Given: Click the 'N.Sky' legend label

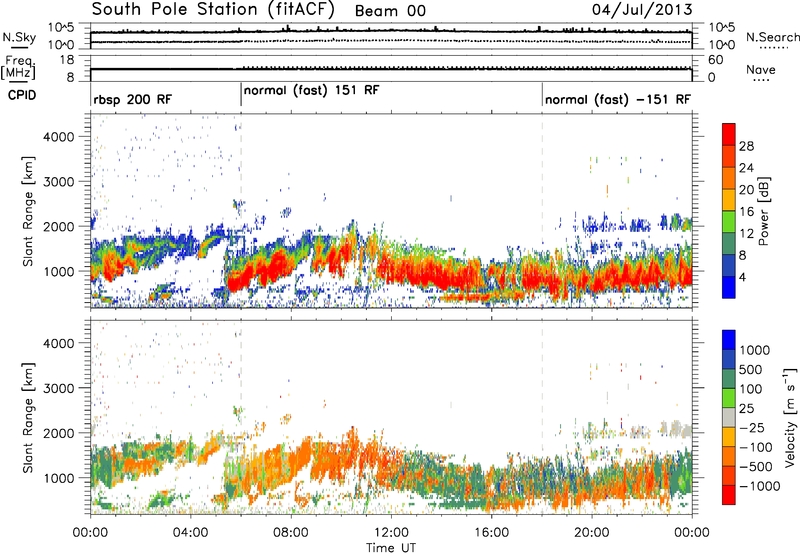Looking at the screenshot, I should 19,37.
